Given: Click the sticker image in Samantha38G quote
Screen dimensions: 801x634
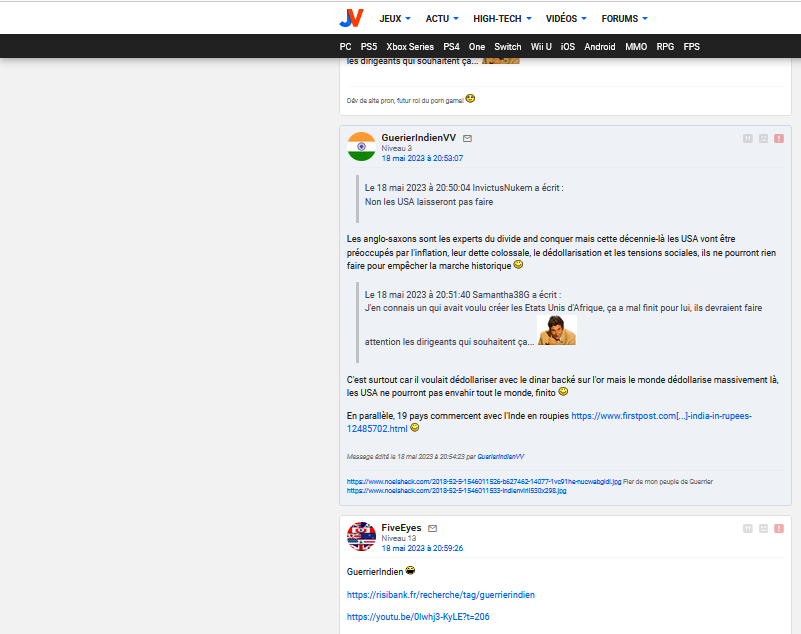Looking at the screenshot, I should tap(557, 330).
